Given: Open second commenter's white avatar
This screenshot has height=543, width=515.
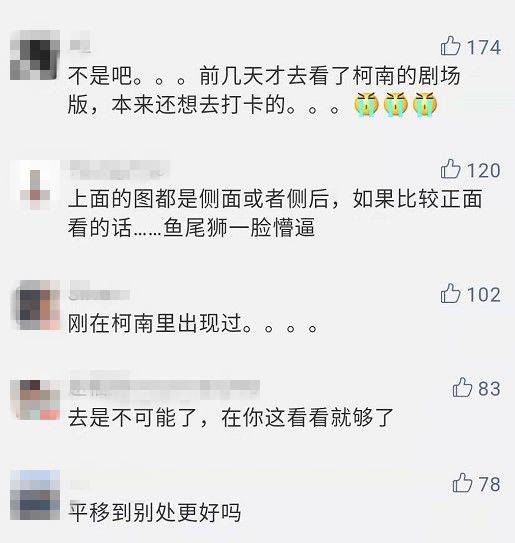Looking at the screenshot, I should (35, 185).
